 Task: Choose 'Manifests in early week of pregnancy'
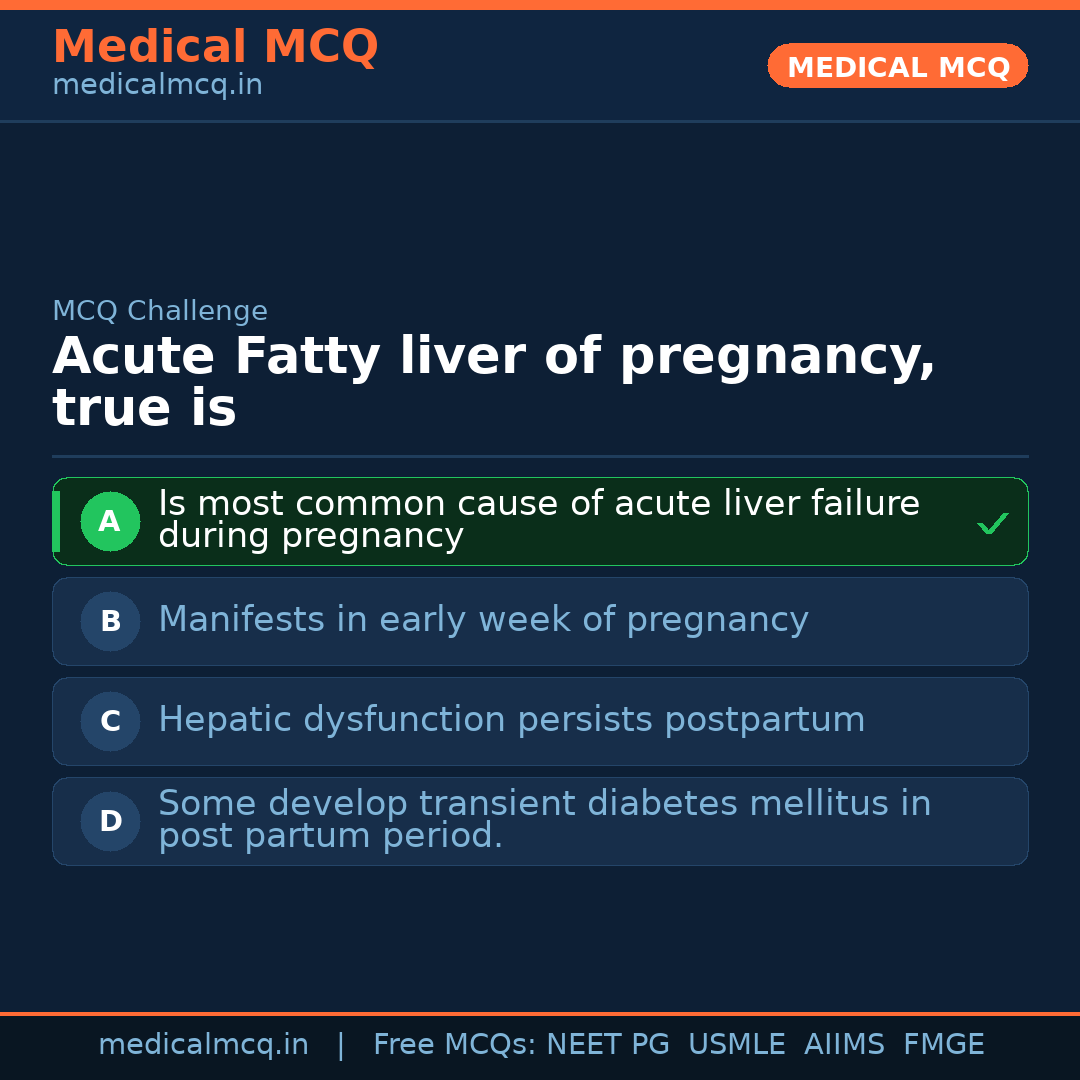[483, 620]
